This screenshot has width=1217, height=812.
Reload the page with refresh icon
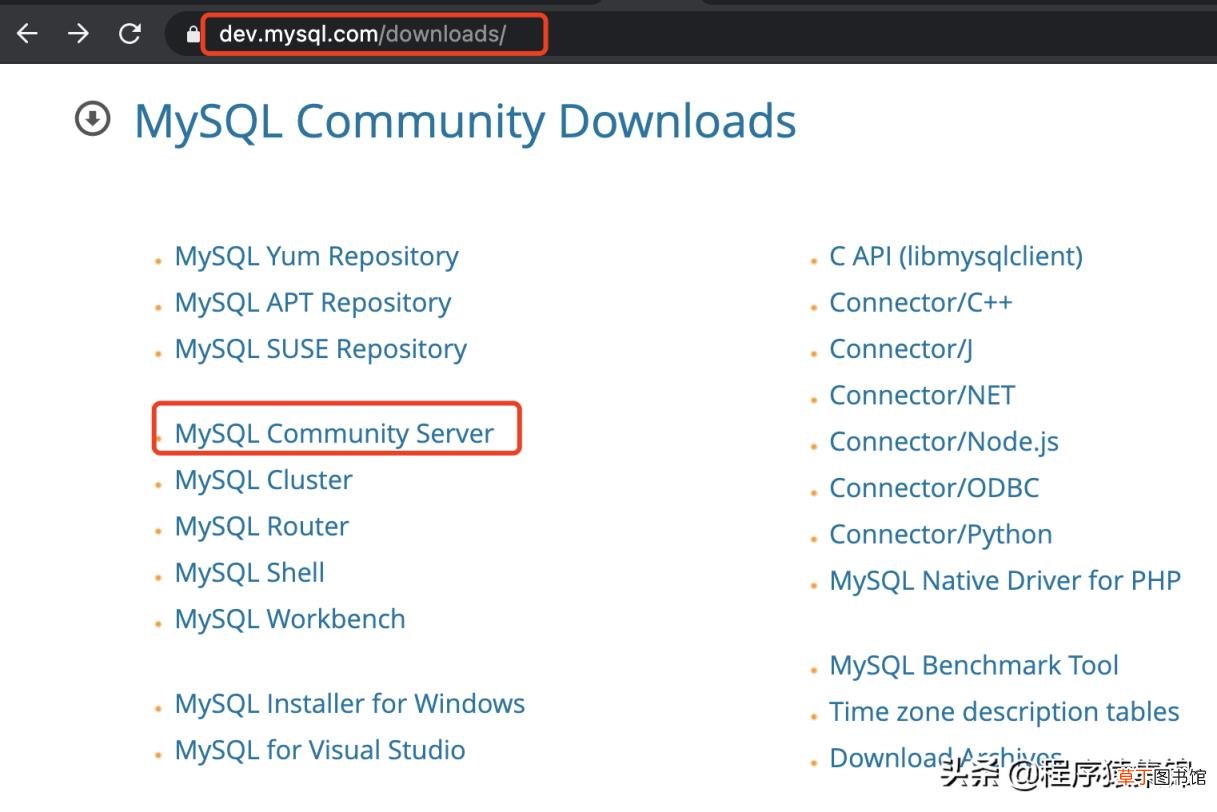pos(130,34)
